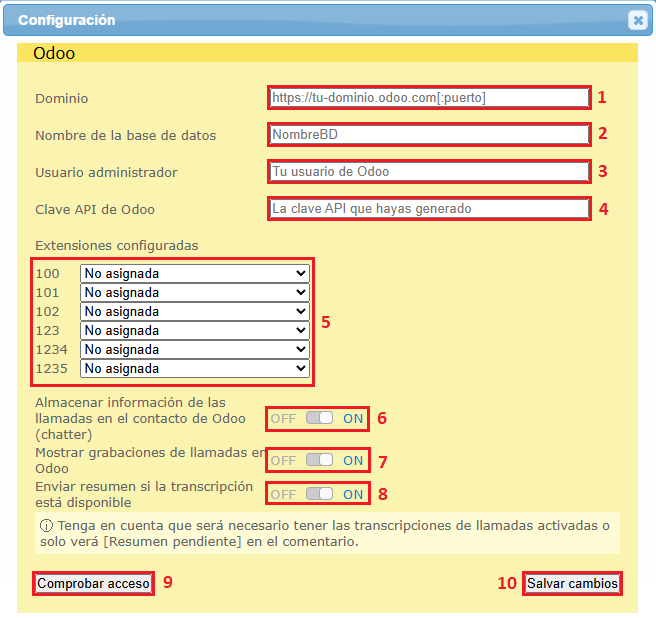This screenshot has height=618, width=656.
Task: Open dropdown for extension 123
Action: click(x=195, y=331)
